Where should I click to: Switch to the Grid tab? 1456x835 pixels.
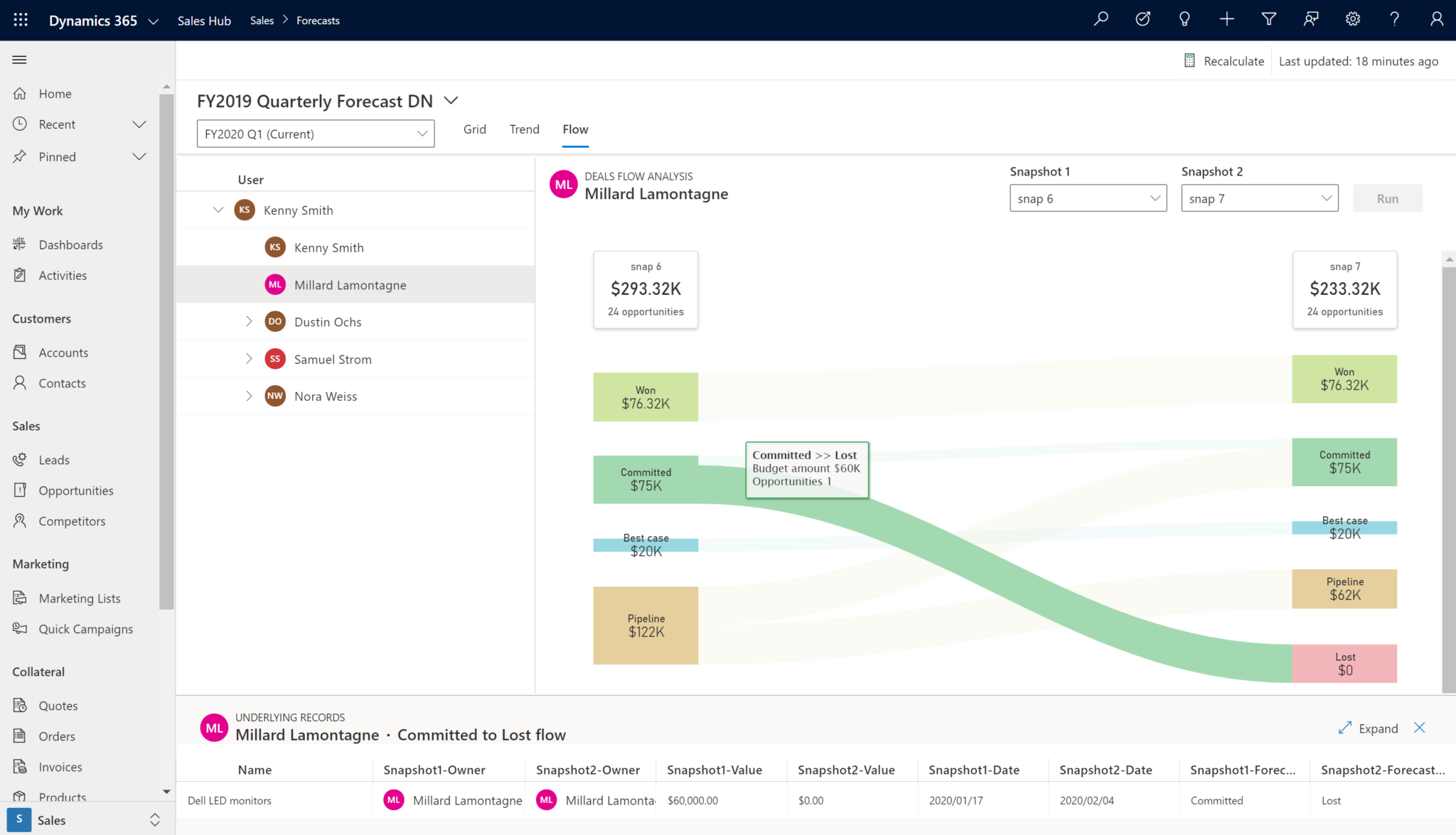pos(474,129)
